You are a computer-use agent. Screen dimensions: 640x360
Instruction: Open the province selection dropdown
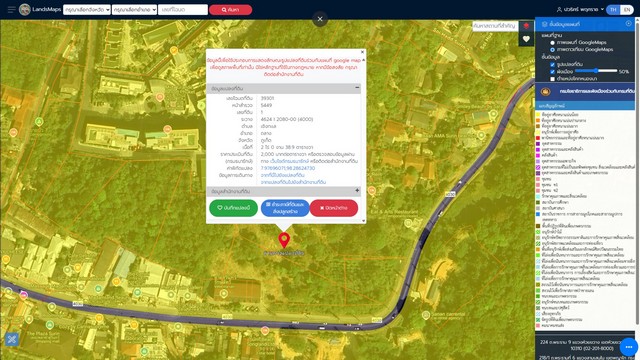[87, 9]
